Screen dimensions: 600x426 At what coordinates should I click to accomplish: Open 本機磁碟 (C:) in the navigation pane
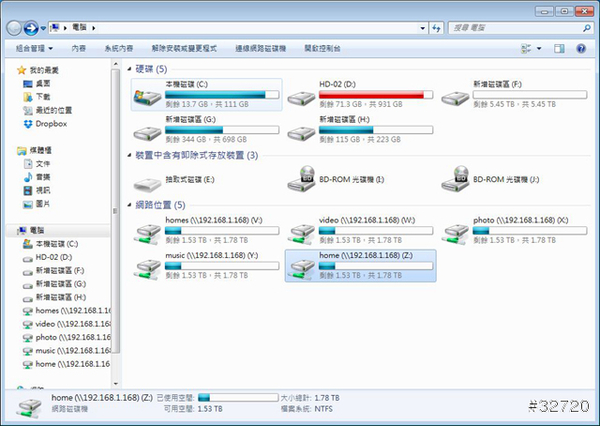(x=51, y=244)
